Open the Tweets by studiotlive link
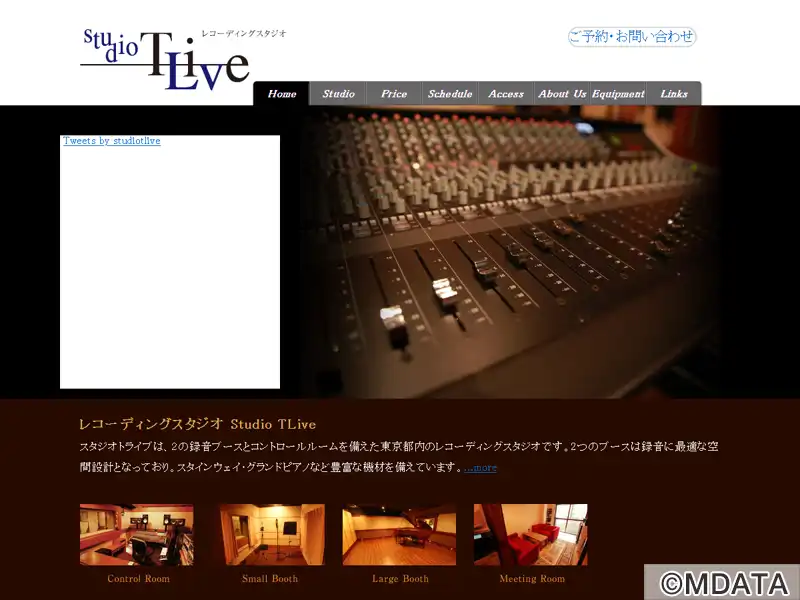Image resolution: width=800 pixels, height=600 pixels. coord(112,141)
